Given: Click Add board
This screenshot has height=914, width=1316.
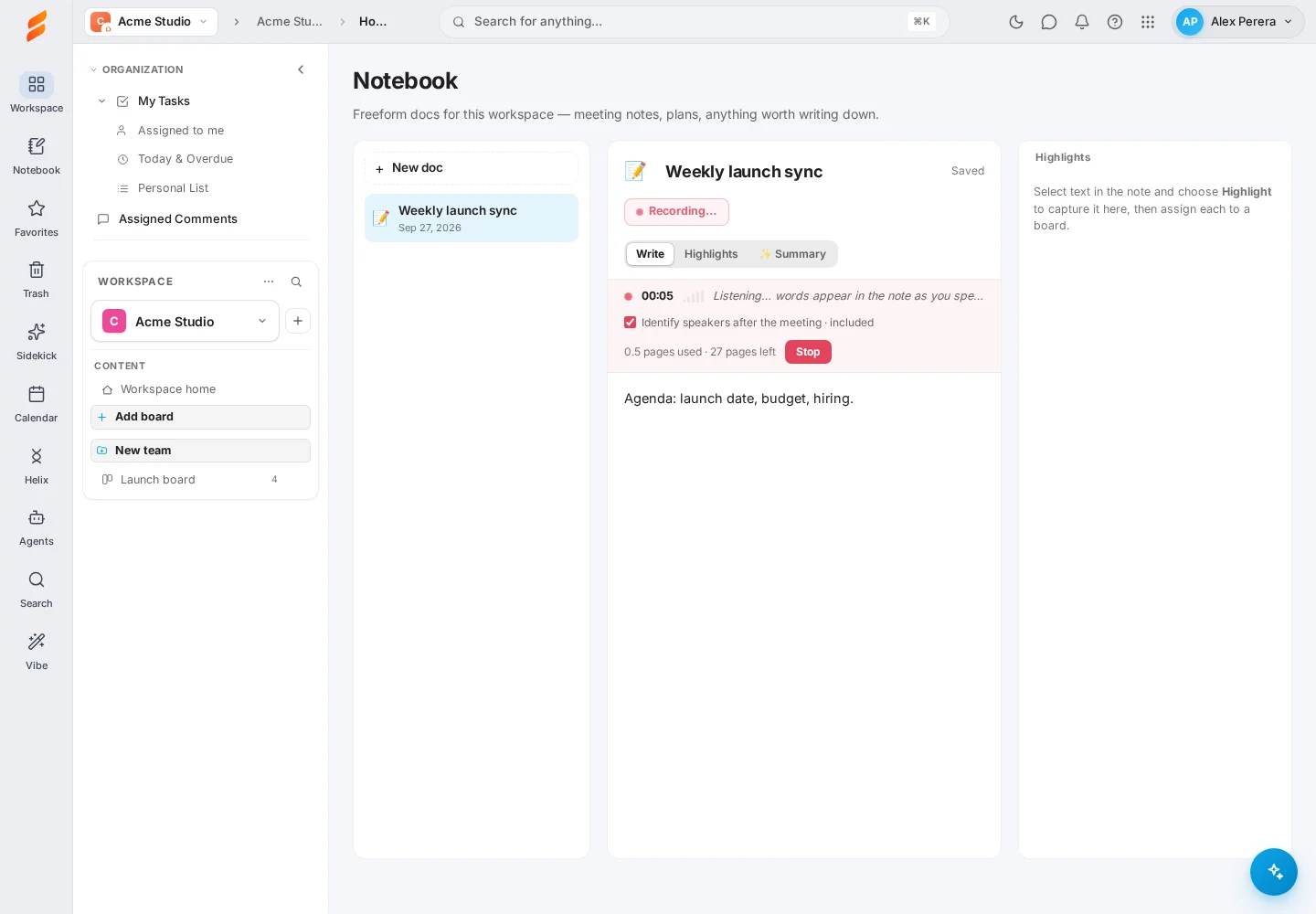Looking at the screenshot, I should tap(200, 417).
